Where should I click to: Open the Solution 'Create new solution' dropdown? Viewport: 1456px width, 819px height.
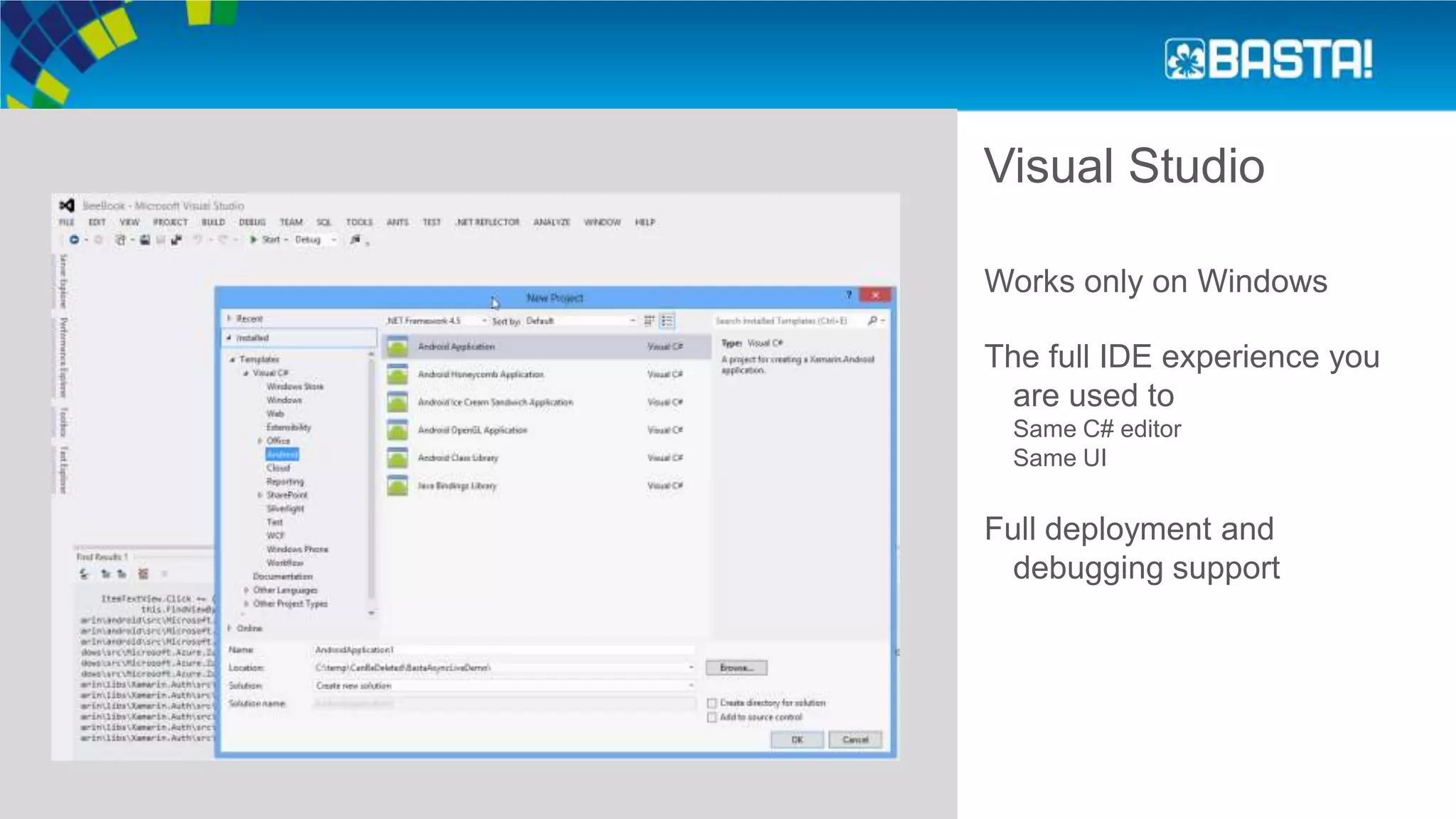pos(691,685)
